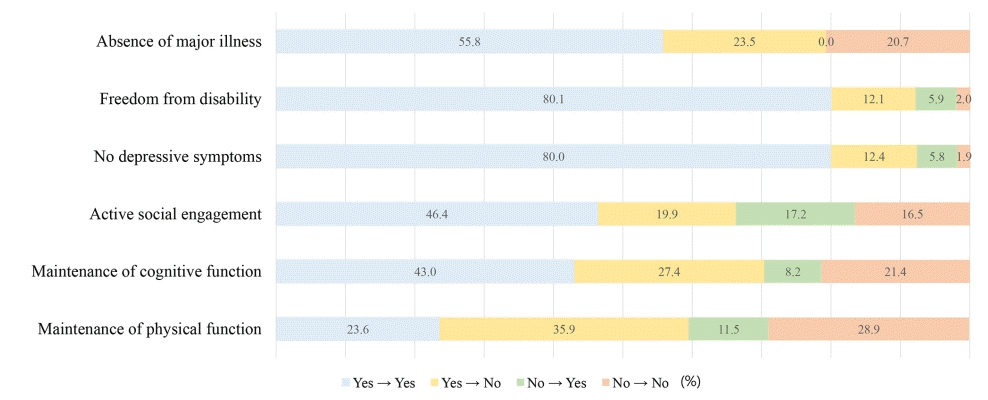Select the 11.5 green bar segment
The width and height of the screenshot is (988, 400).
728,328
